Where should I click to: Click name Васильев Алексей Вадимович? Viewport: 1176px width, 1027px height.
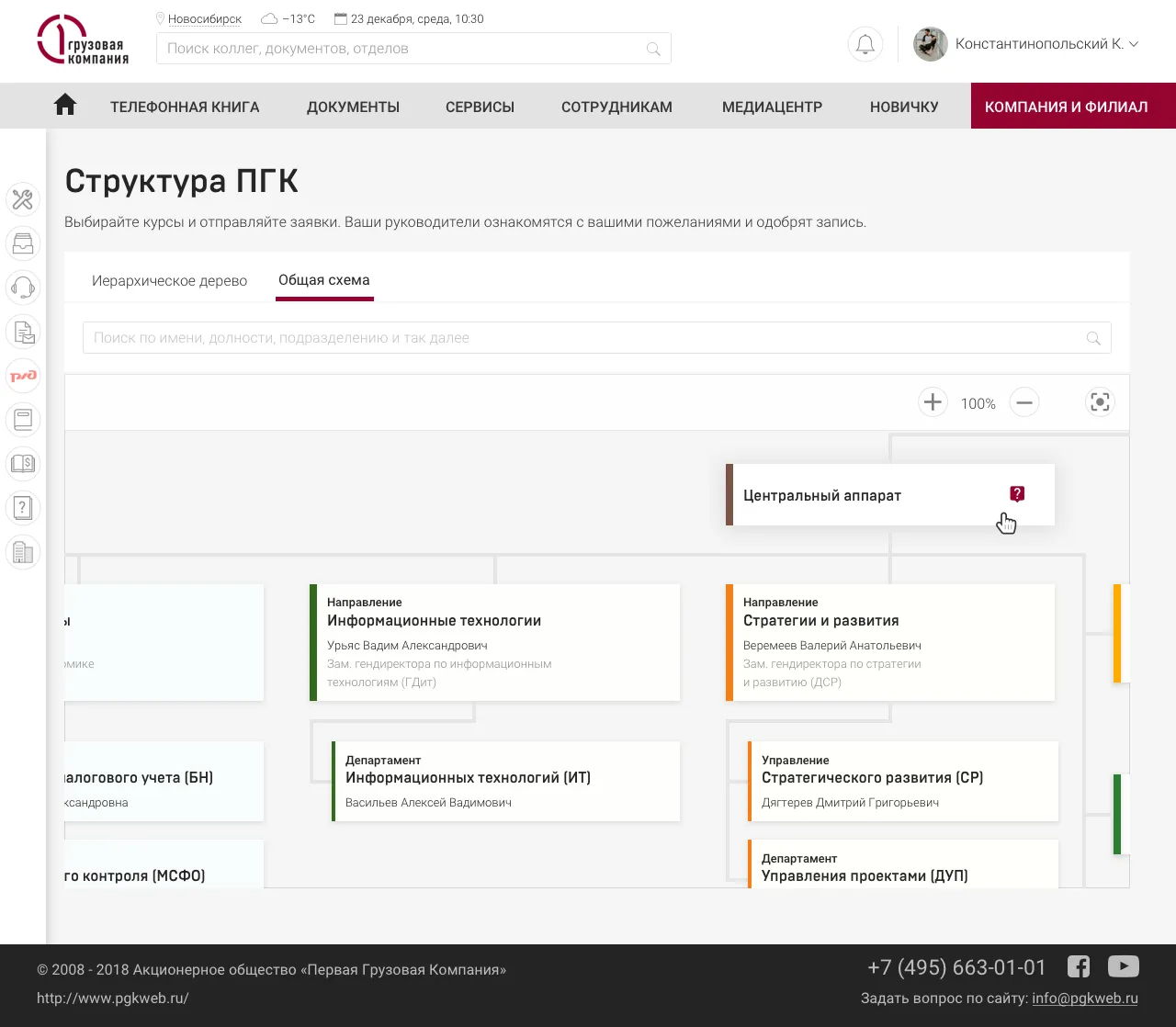tap(428, 803)
